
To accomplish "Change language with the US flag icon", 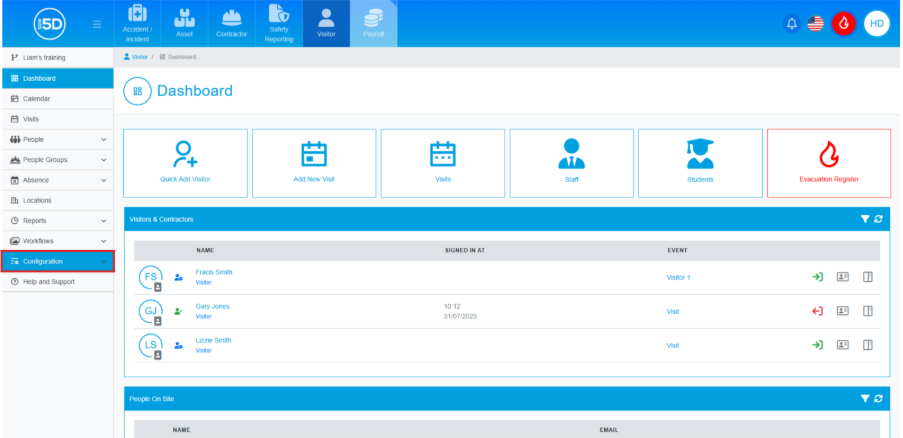I will (815, 24).
